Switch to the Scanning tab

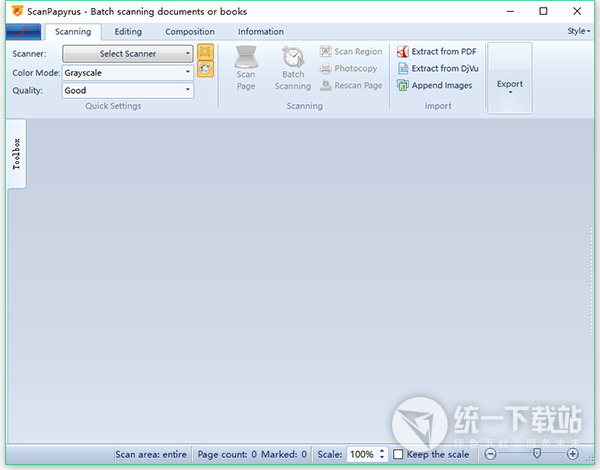[x=73, y=32]
